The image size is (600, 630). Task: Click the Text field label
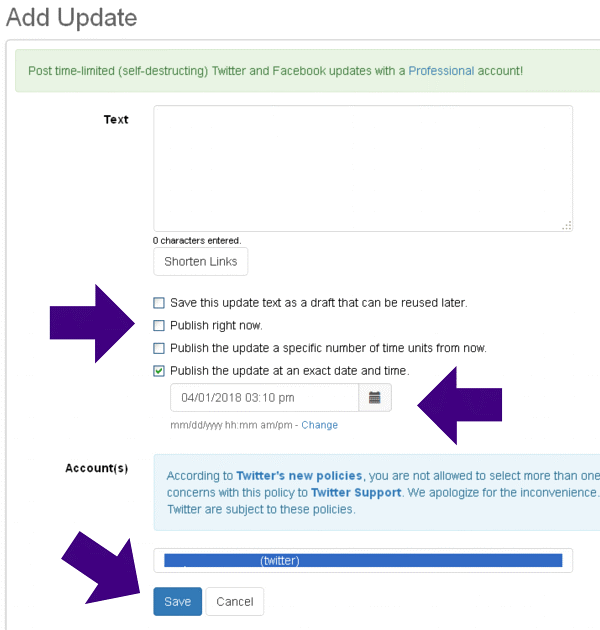[x=116, y=120]
